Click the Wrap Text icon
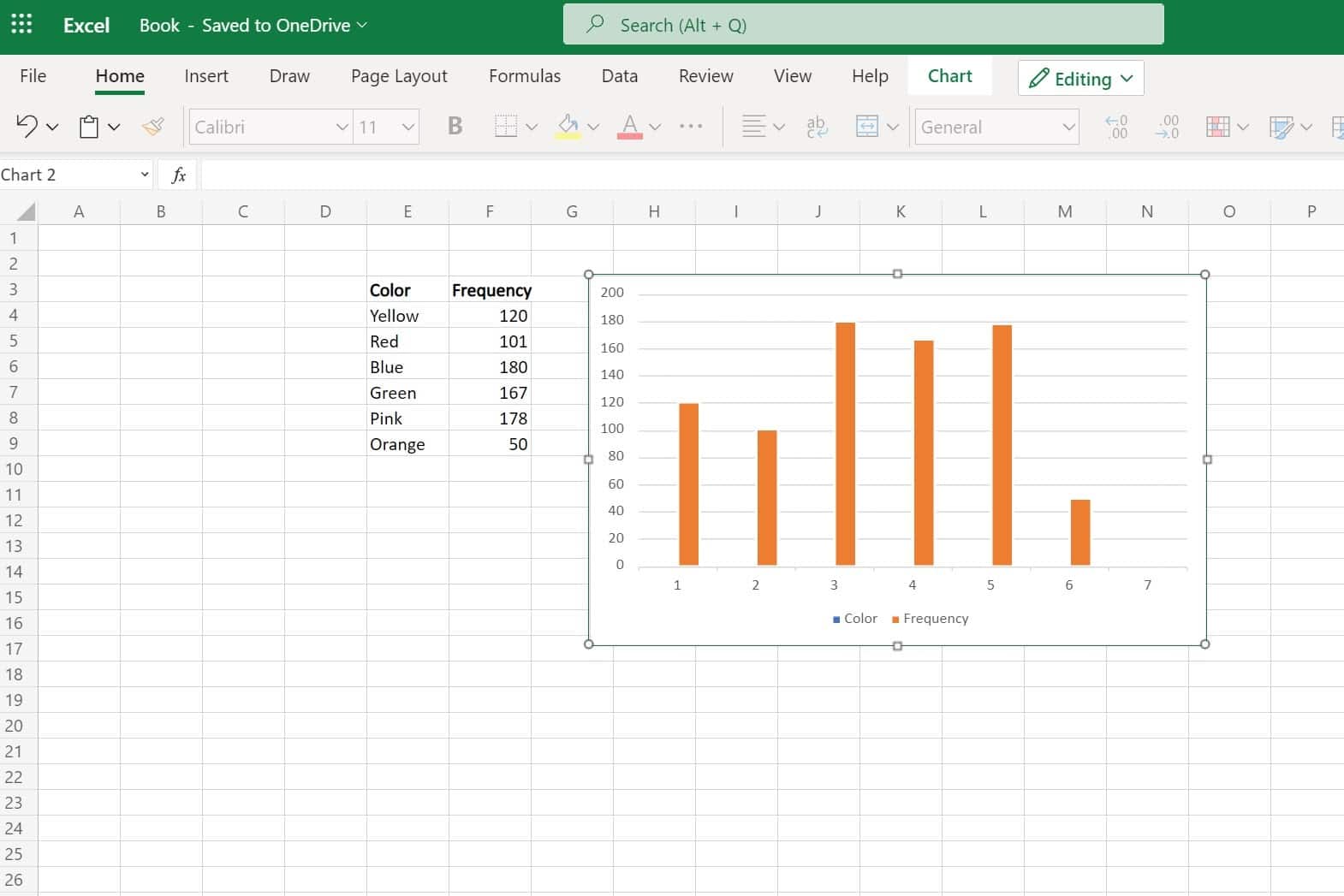1344x896 pixels. pyautogui.click(x=817, y=127)
